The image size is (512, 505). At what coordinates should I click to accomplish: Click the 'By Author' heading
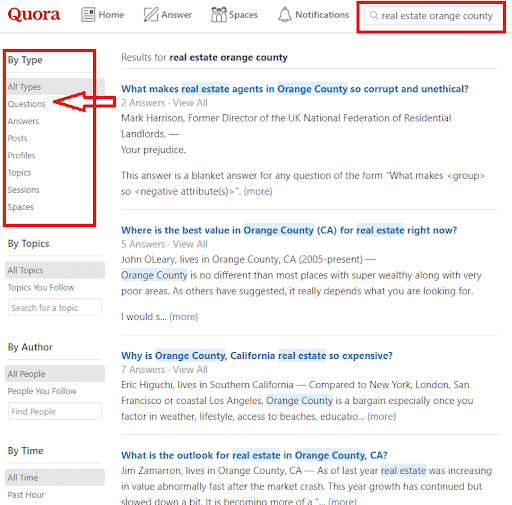point(30,347)
